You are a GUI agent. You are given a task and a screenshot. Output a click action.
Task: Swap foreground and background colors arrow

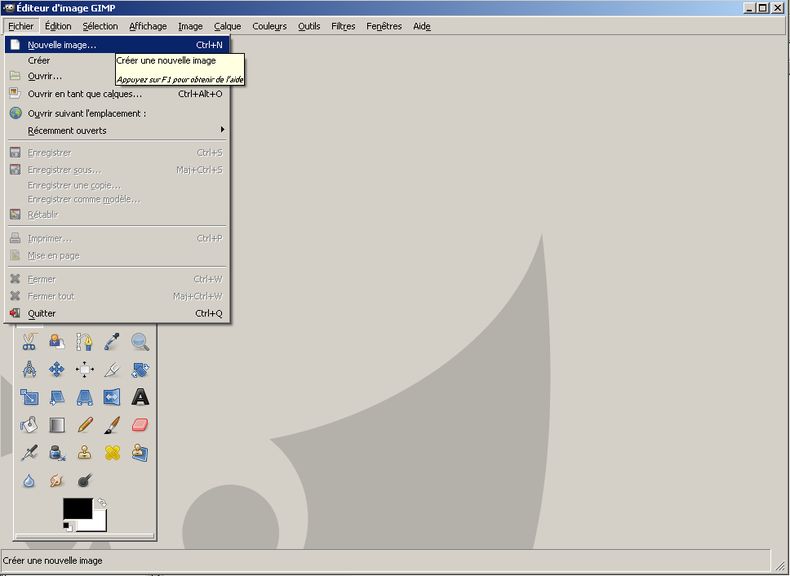click(102, 502)
